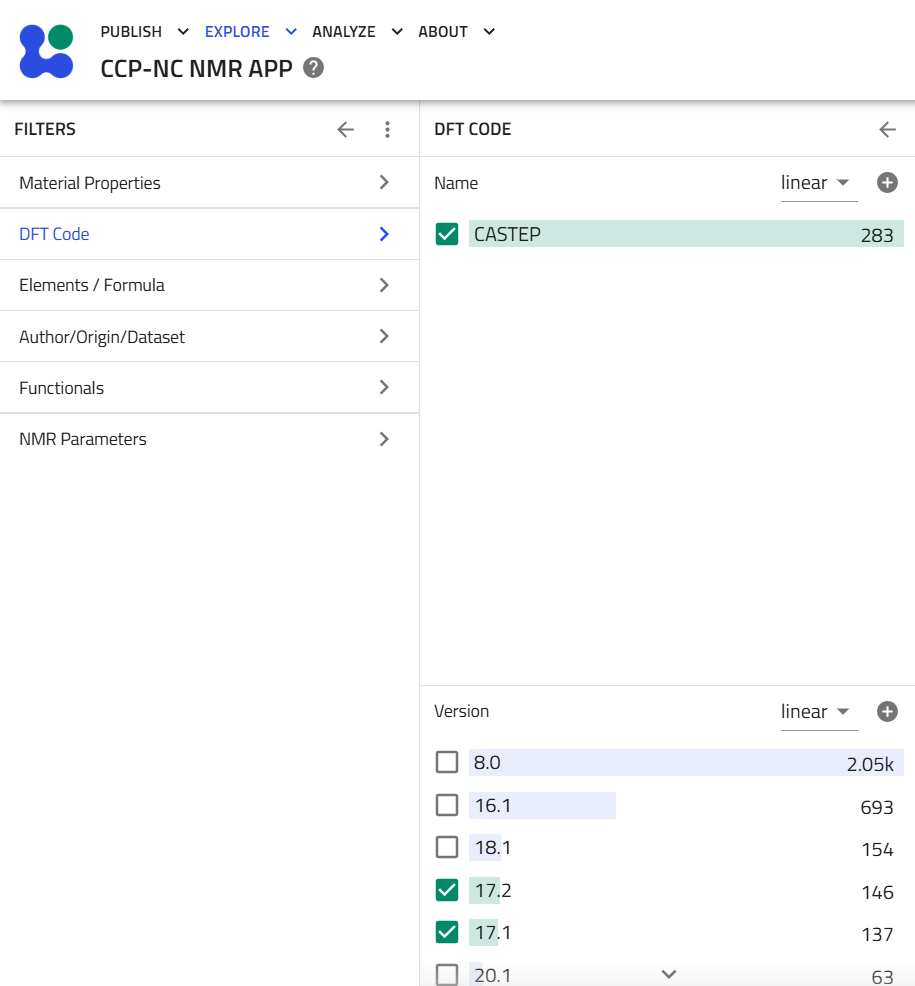Open Functionals filter section
Viewport: 915px width, 986px height.
(x=209, y=387)
